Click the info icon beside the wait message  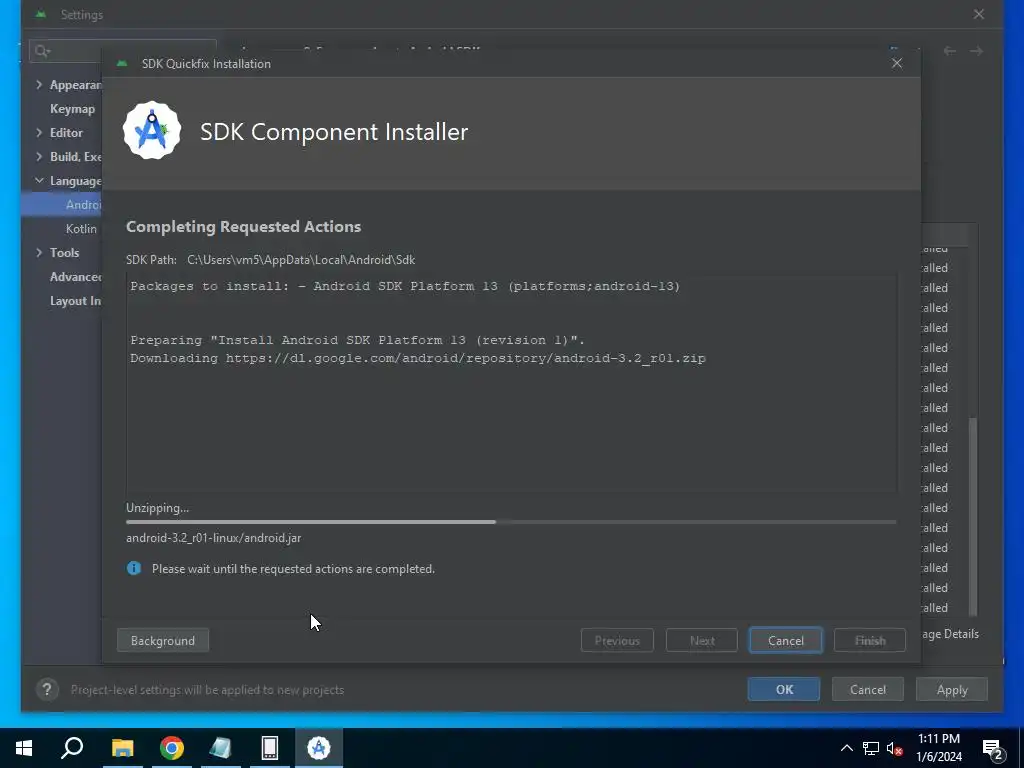click(x=134, y=568)
